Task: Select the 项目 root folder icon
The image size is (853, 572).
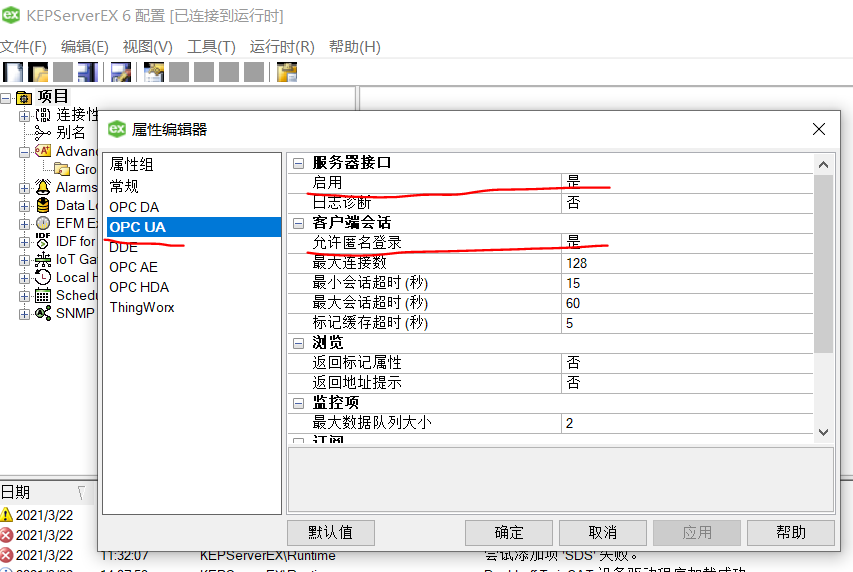Action: pyautogui.click(x=24, y=97)
